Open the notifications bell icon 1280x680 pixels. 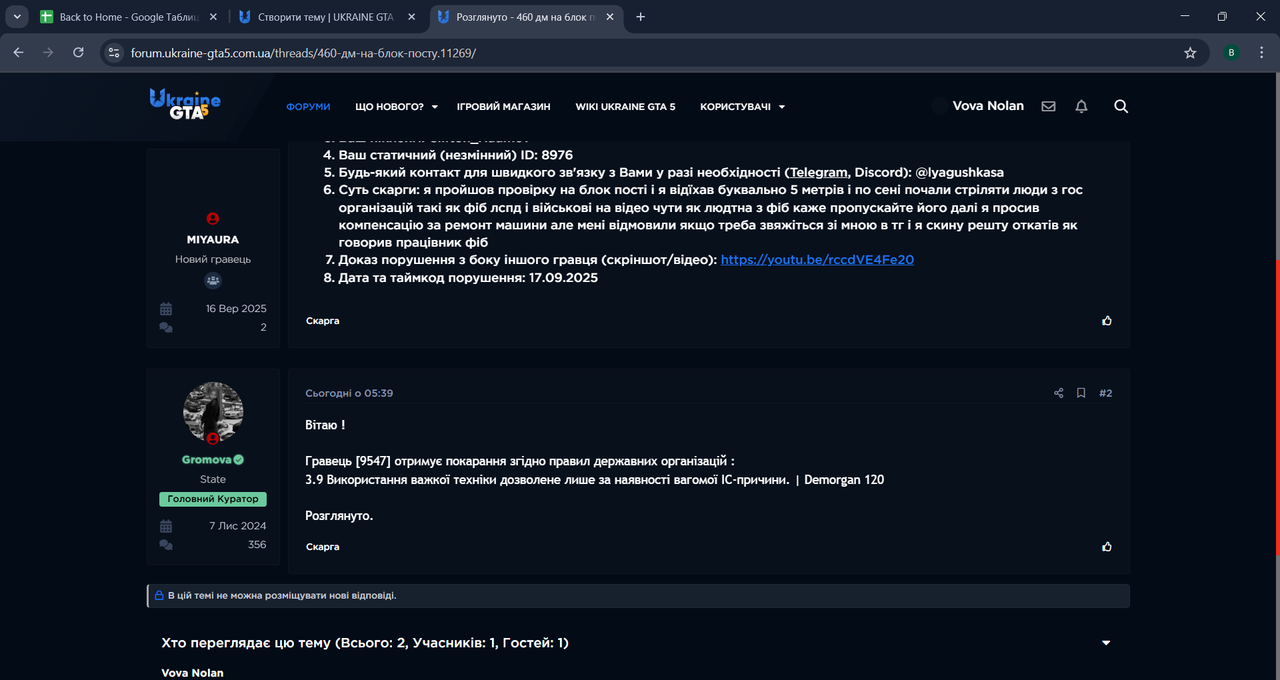1081,106
